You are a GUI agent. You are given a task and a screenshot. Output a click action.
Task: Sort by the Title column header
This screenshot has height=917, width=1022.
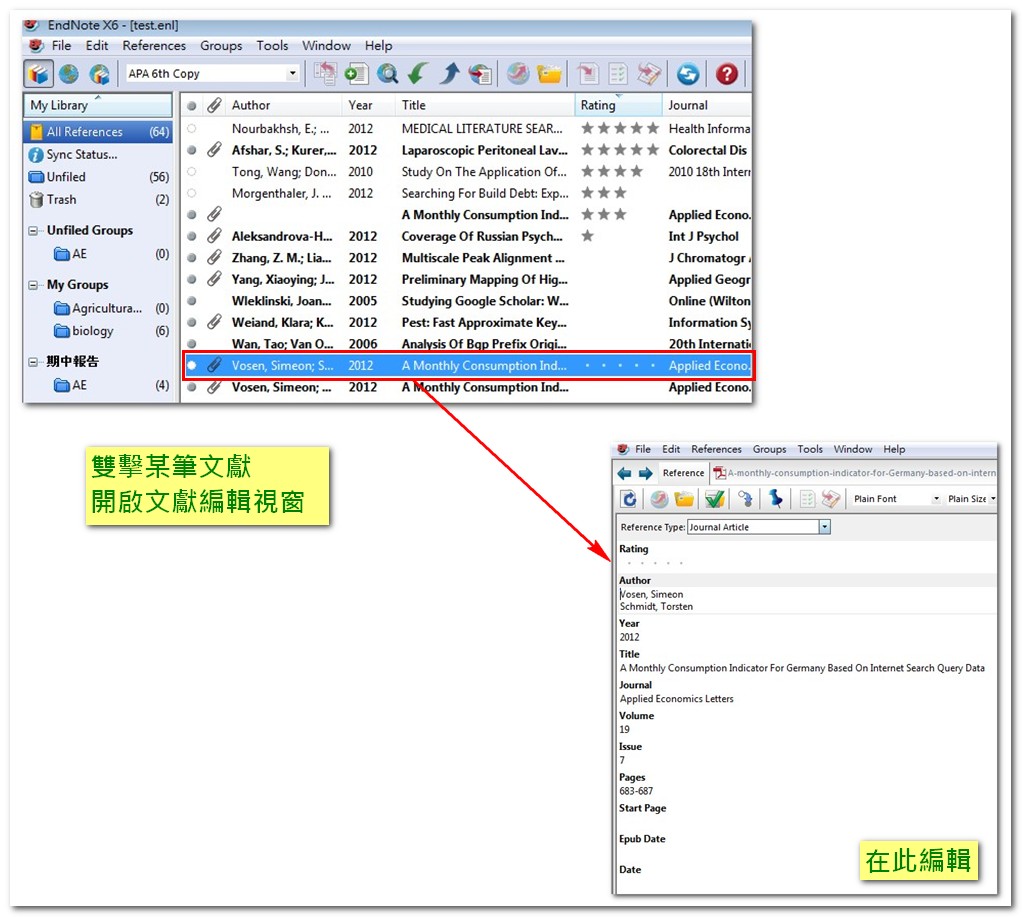pyautogui.click(x=484, y=105)
